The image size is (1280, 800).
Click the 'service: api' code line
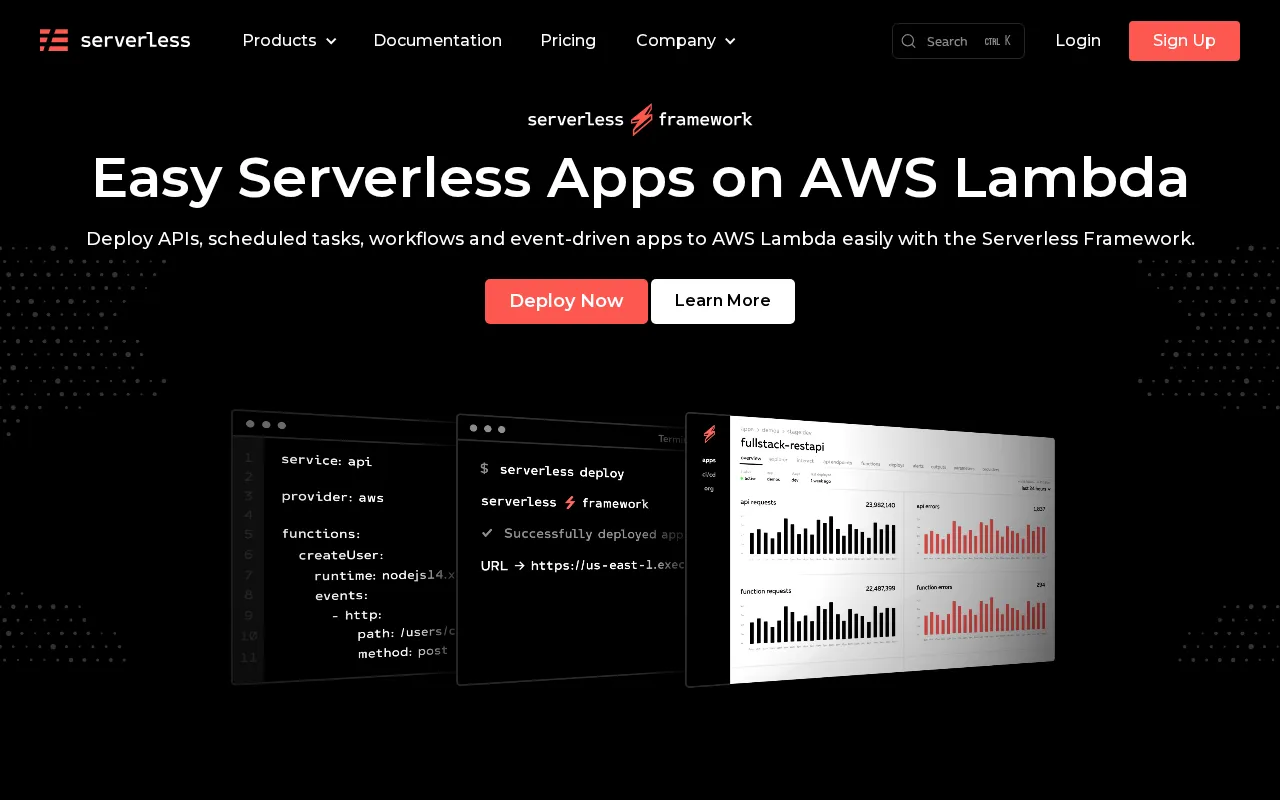pos(326,460)
